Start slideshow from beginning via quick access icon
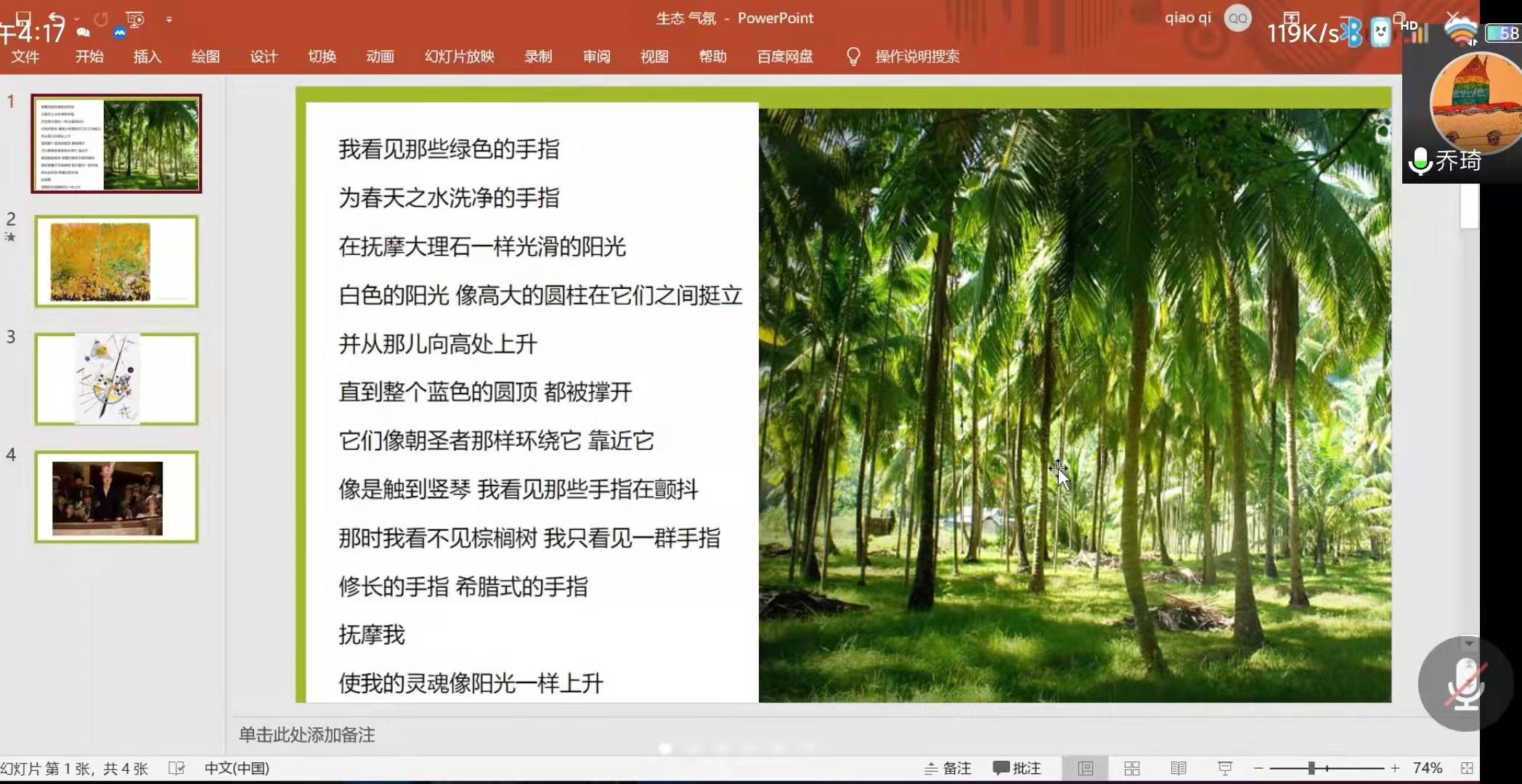The width and height of the screenshot is (1522, 784). (135, 19)
